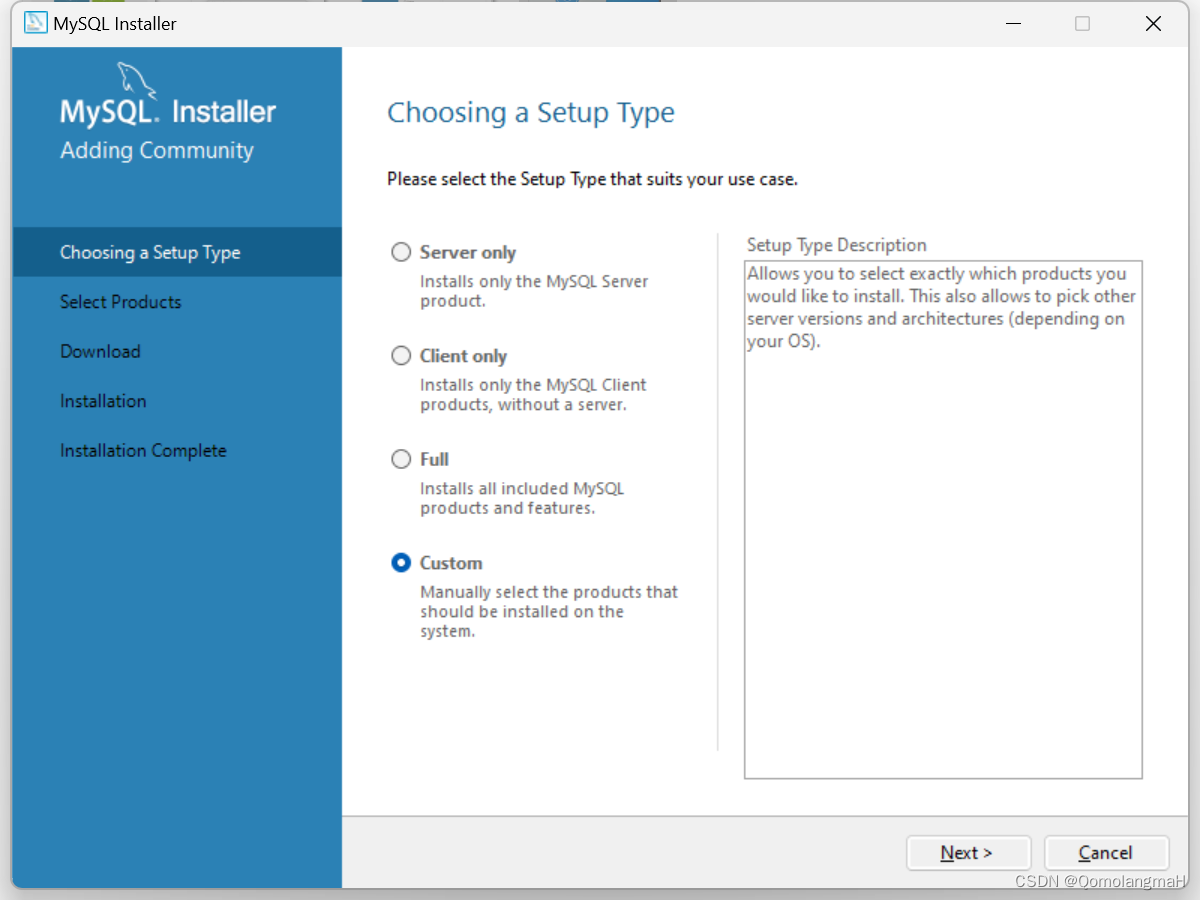Click 'Manually select the products' description text
The width and height of the screenshot is (1200, 900).
pyautogui.click(x=549, y=611)
